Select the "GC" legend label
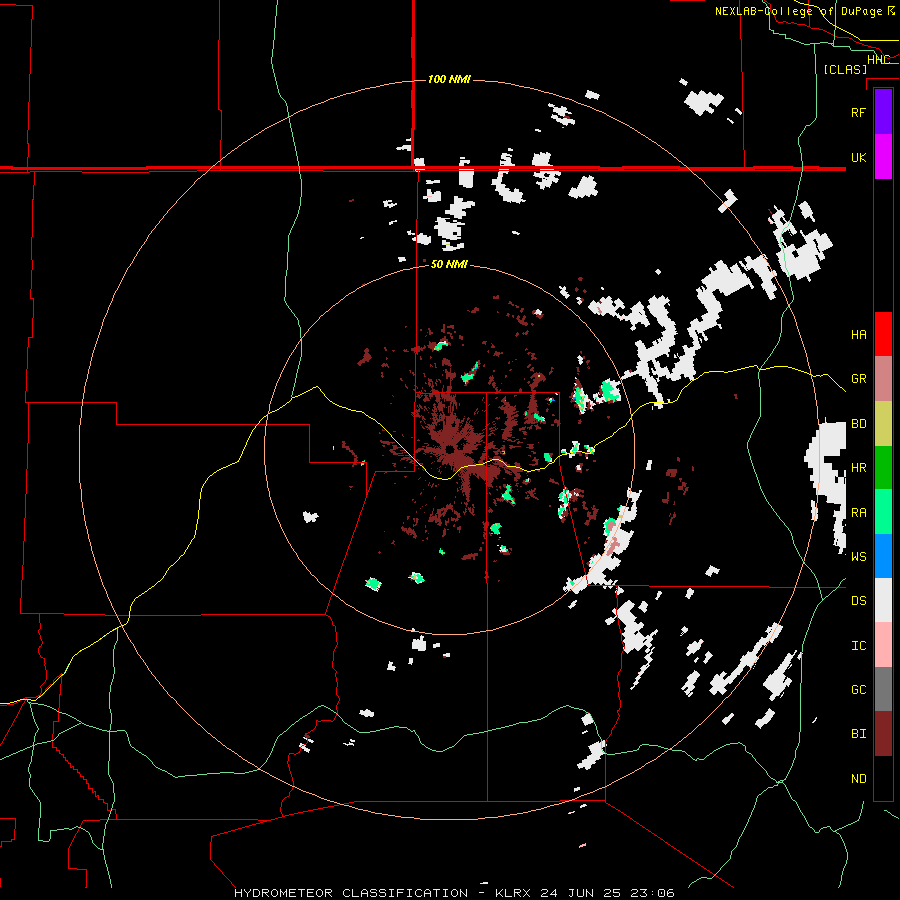This screenshot has height=900, width=900. (x=858, y=690)
